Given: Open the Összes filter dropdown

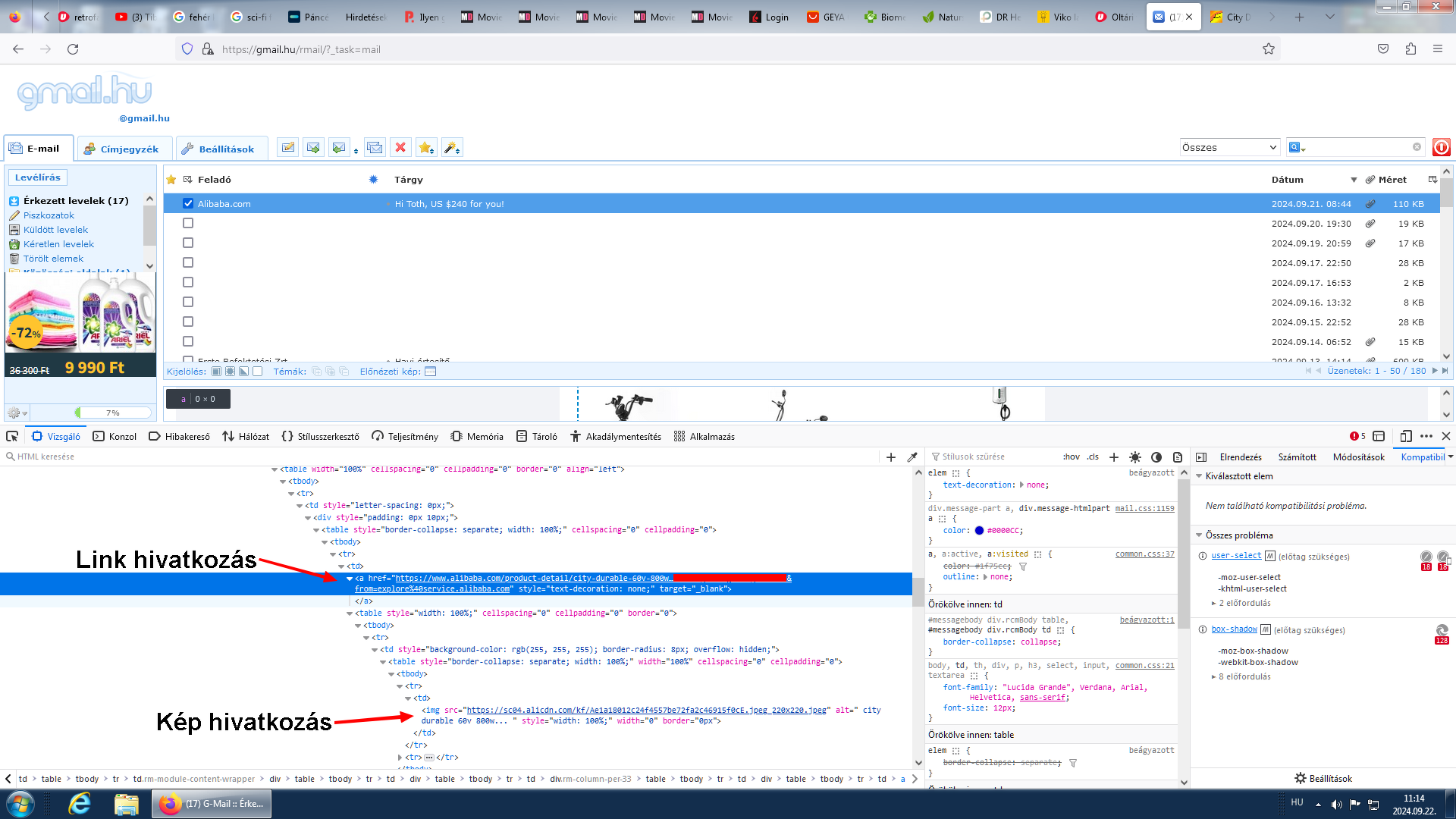Looking at the screenshot, I should pyautogui.click(x=1229, y=148).
